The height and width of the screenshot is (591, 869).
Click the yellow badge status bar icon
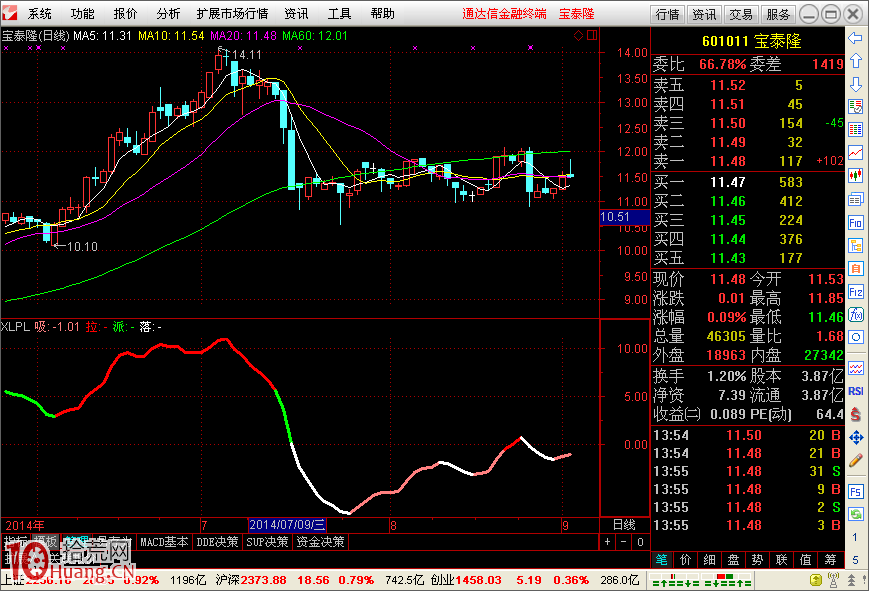(x=815, y=580)
